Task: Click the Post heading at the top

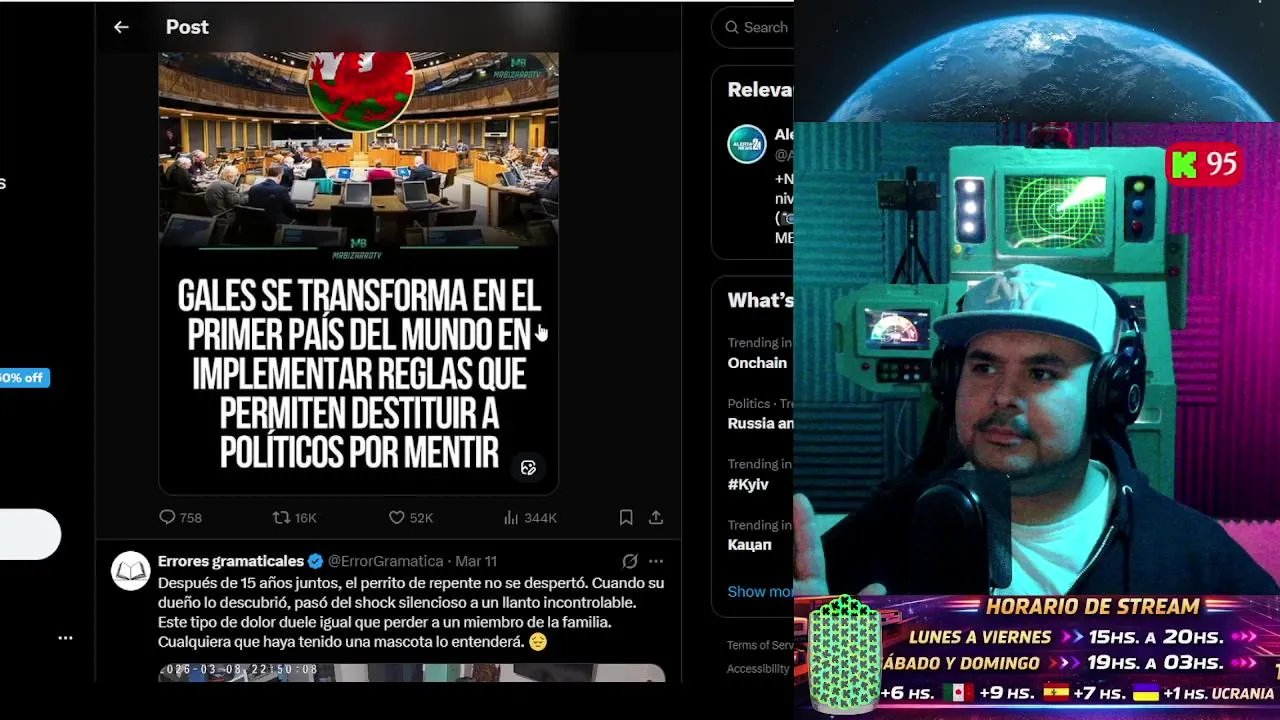Action: click(187, 27)
